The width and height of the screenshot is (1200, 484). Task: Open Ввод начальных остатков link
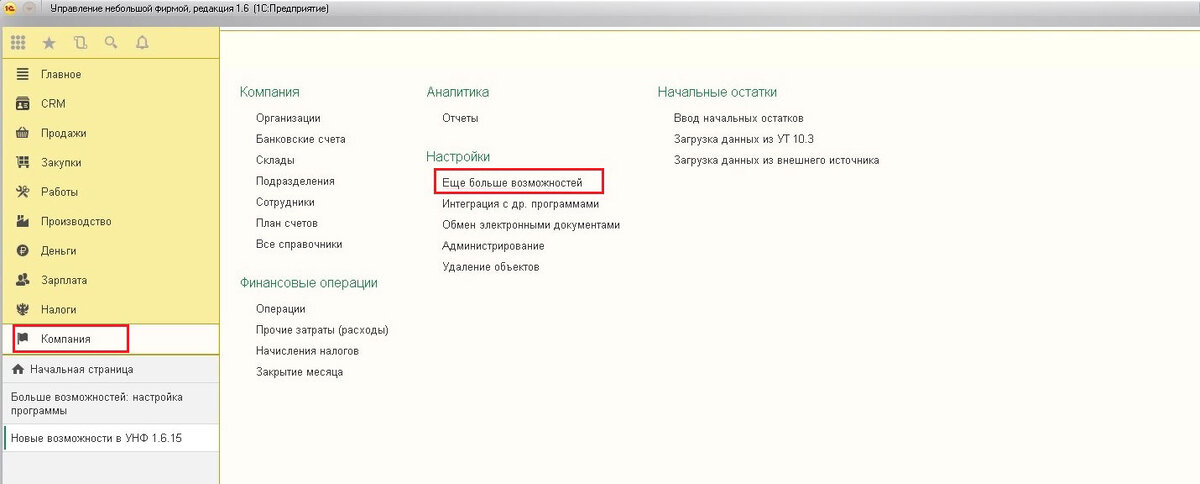739,118
